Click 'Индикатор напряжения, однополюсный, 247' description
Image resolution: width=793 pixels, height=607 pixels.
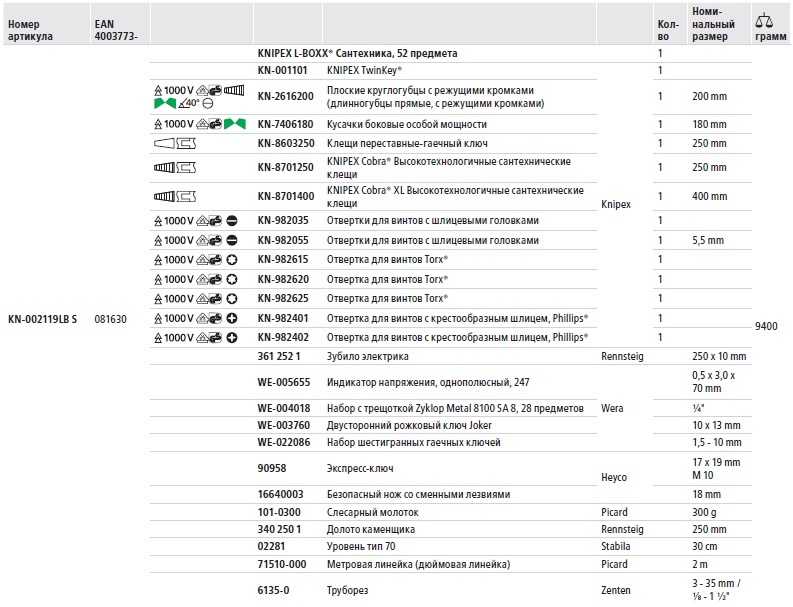tap(428, 382)
